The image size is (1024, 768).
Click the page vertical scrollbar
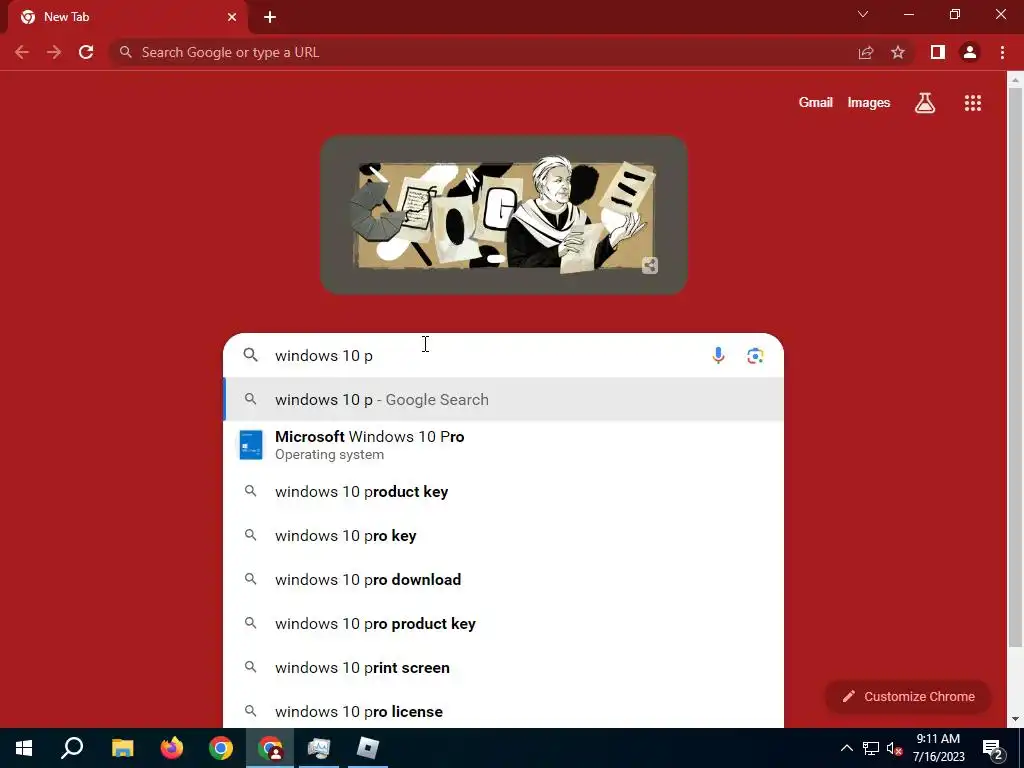click(1015, 366)
